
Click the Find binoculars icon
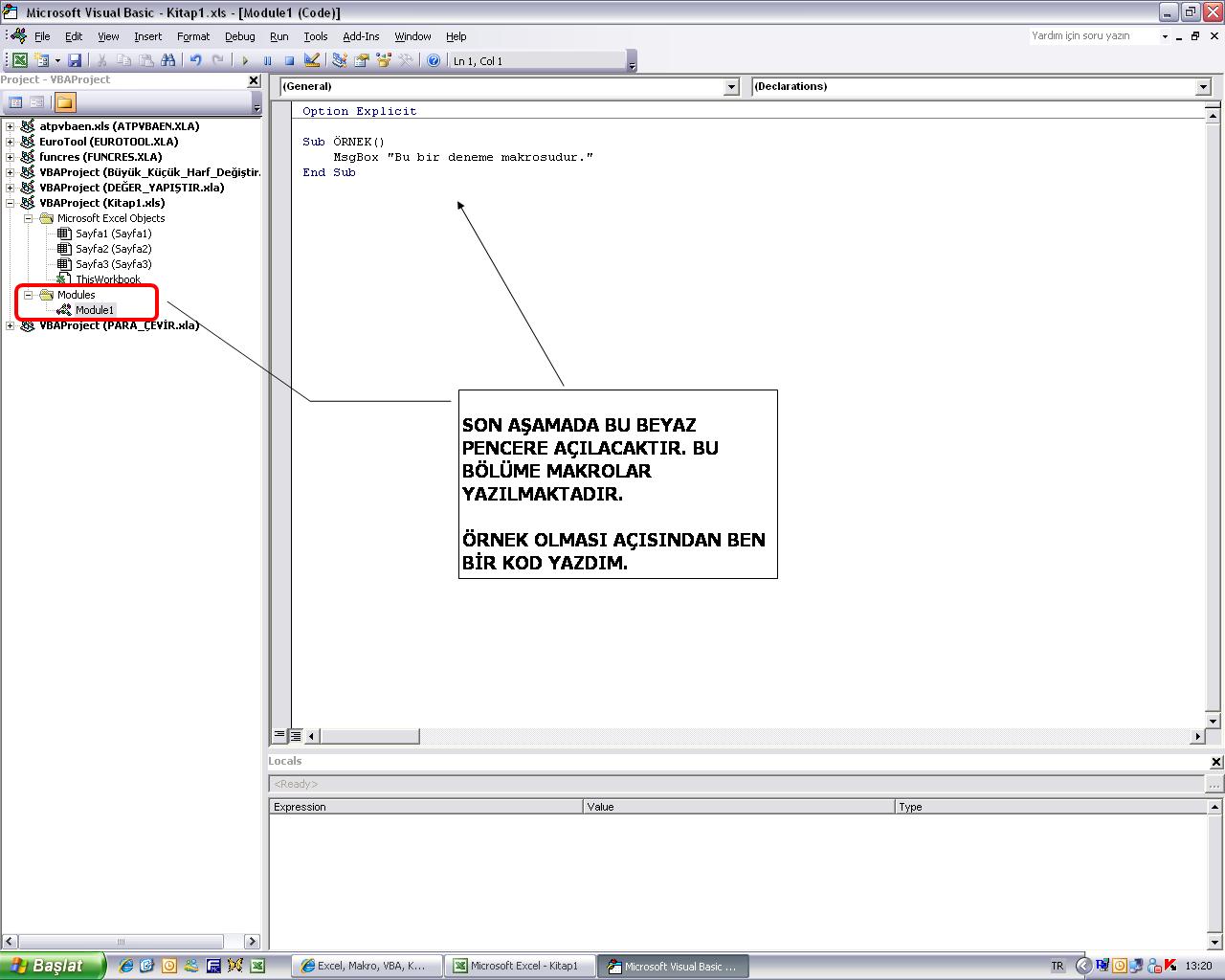point(168,60)
